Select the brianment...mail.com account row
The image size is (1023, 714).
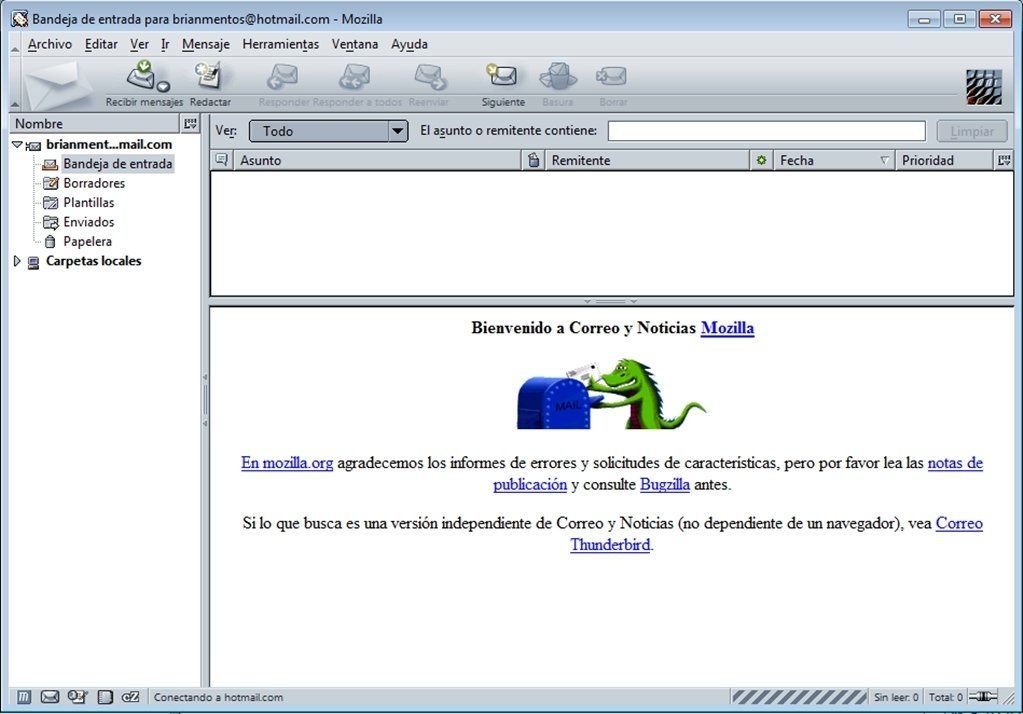coord(109,144)
